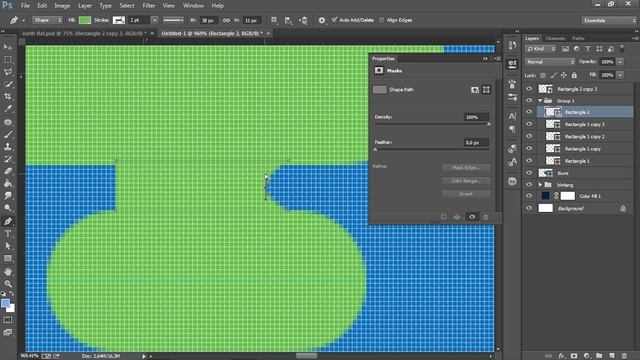Image resolution: width=640 pixels, height=360 pixels.
Task: Delete mask using Properties trash icon
Action: [486, 217]
